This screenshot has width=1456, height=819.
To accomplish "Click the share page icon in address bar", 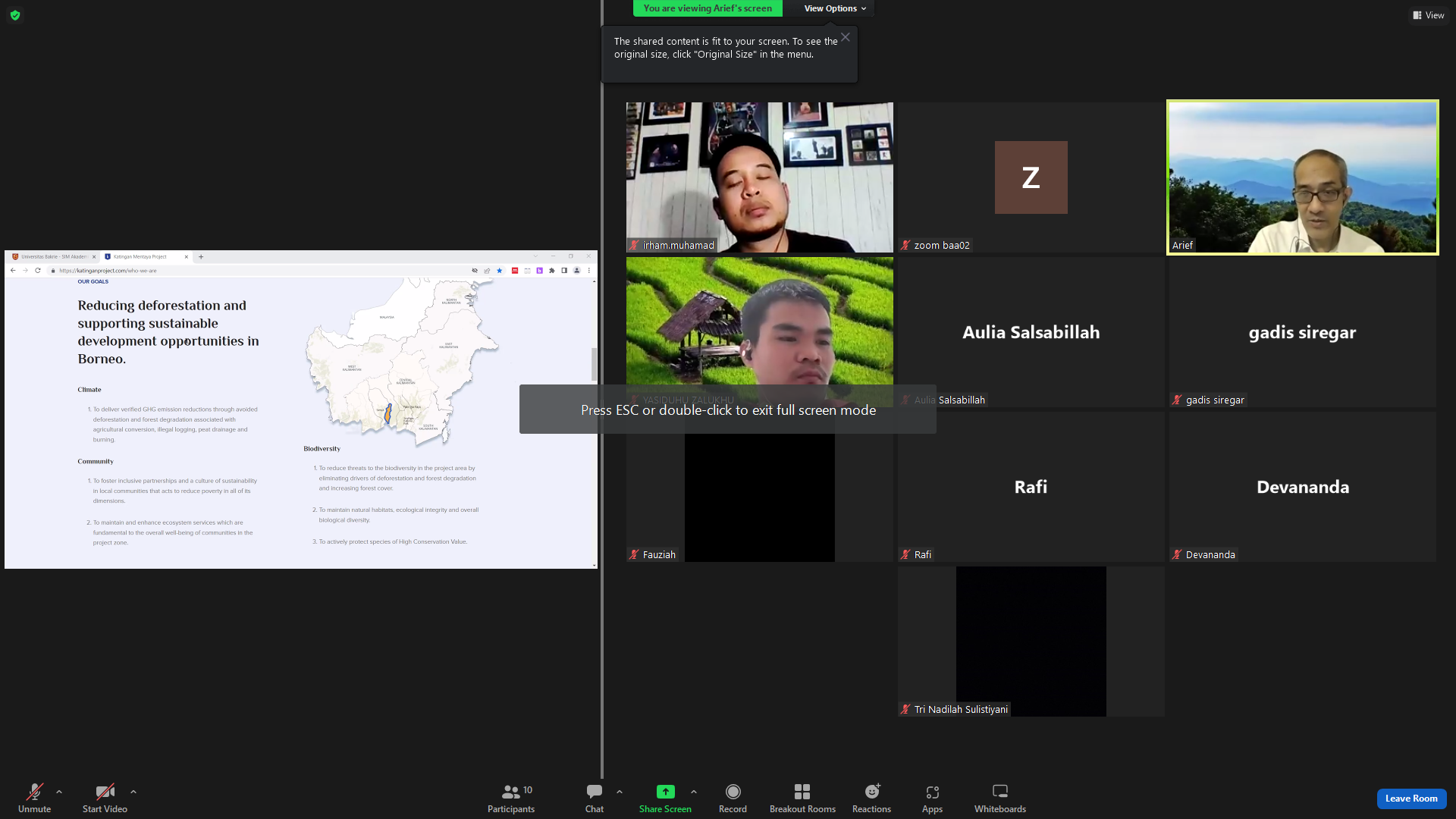I will [487, 271].
